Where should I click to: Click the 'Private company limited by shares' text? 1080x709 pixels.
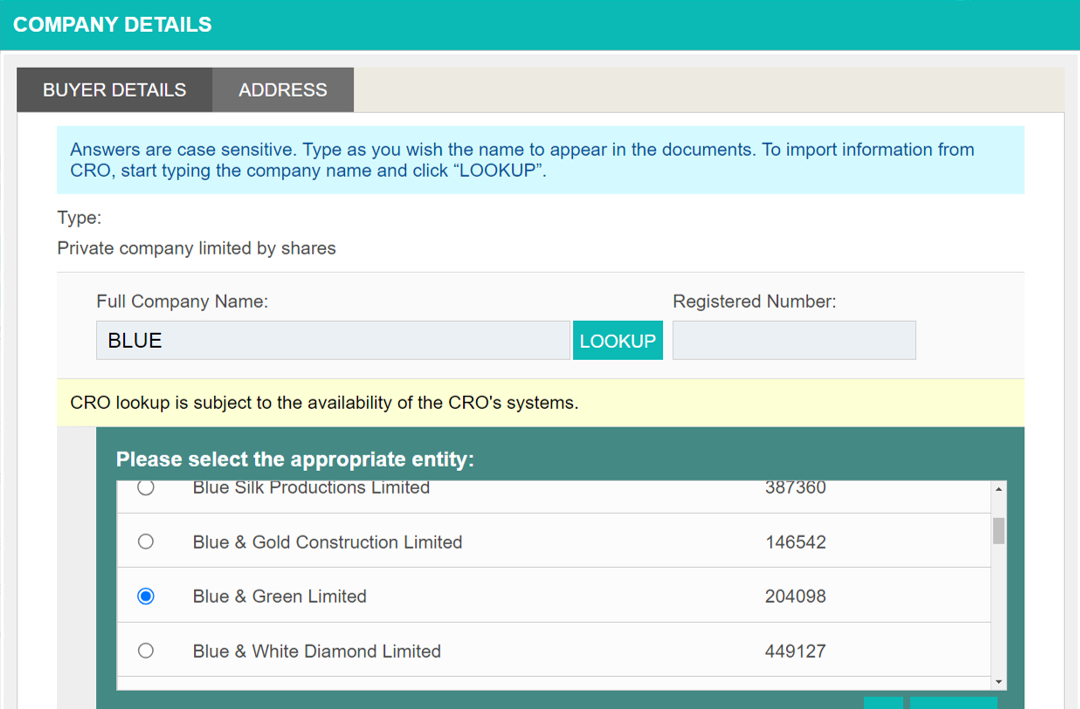196,248
